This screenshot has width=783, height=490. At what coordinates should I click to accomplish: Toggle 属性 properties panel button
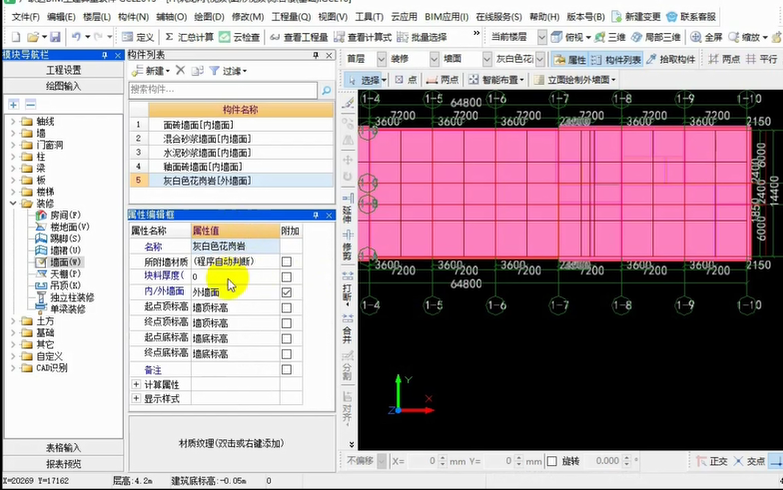click(x=570, y=59)
